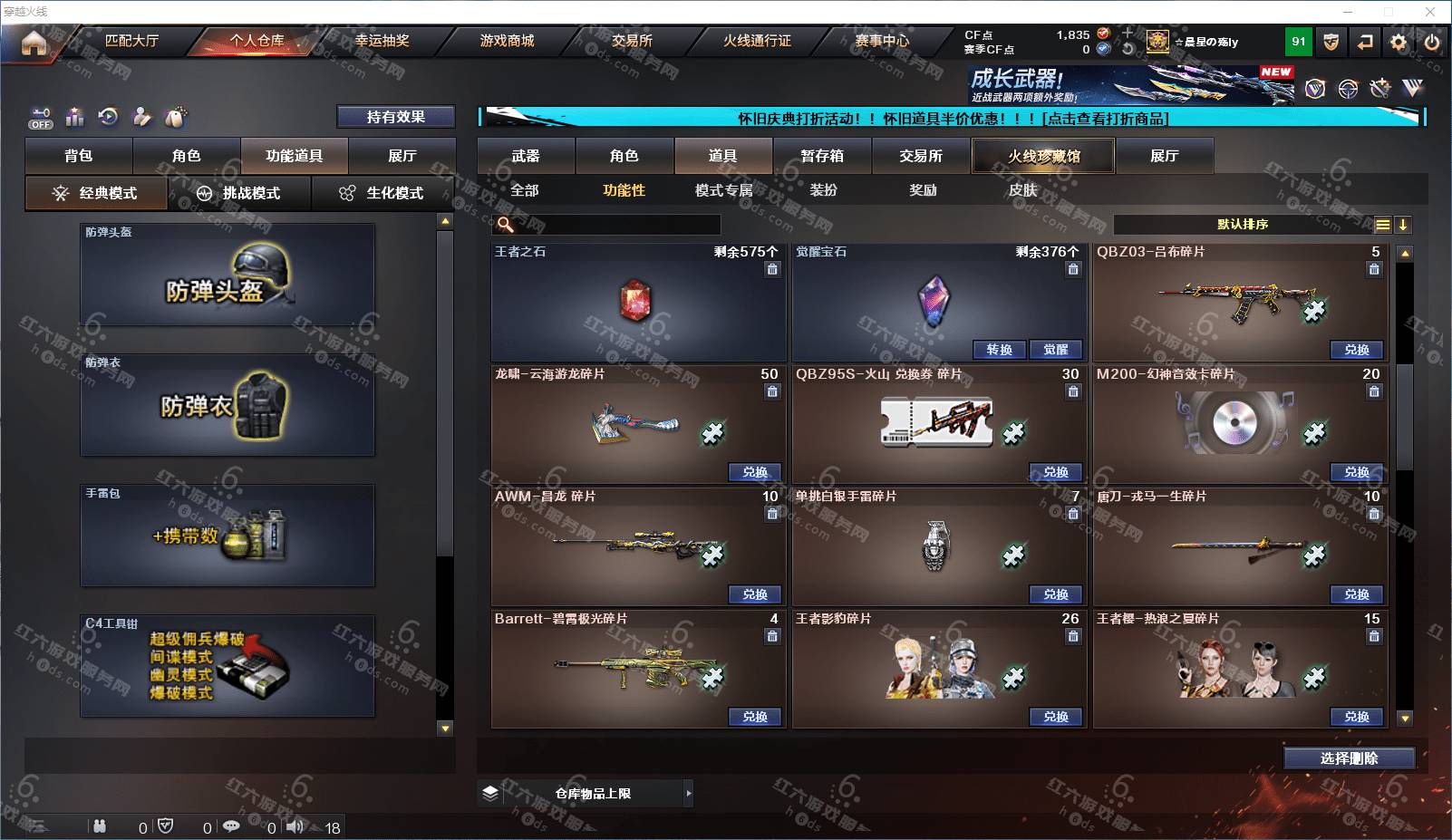The width and height of the screenshot is (1452, 840).
Task: Open the ranking podium icon
Action: pos(75,117)
